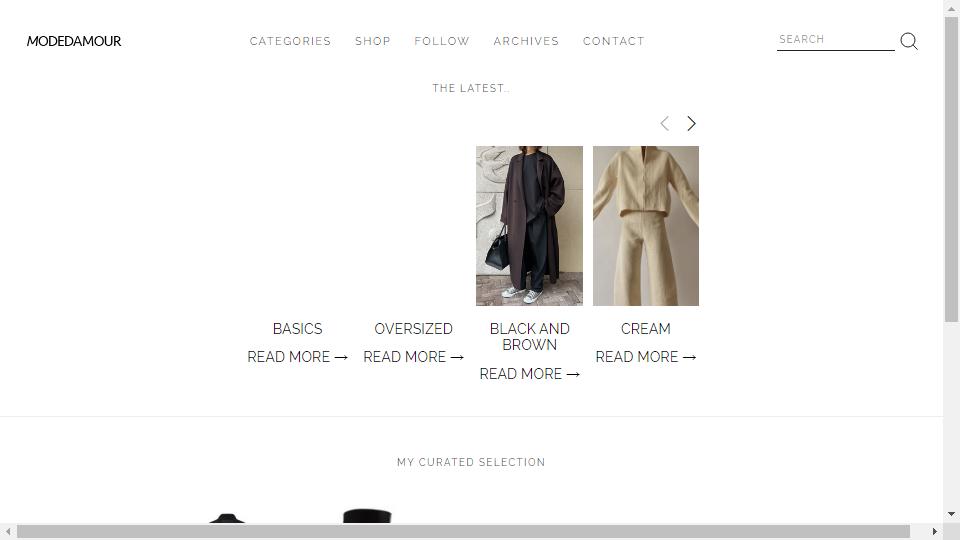This screenshot has height=540, width=960.
Task: Open the Archives menu item
Action: click(x=527, y=41)
